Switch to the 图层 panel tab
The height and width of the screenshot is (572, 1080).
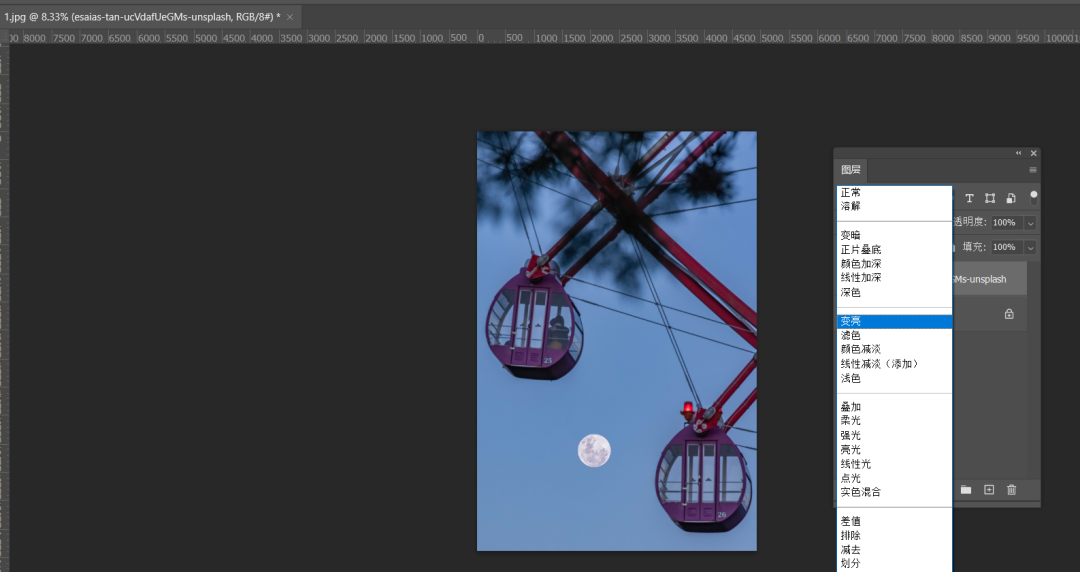851,170
